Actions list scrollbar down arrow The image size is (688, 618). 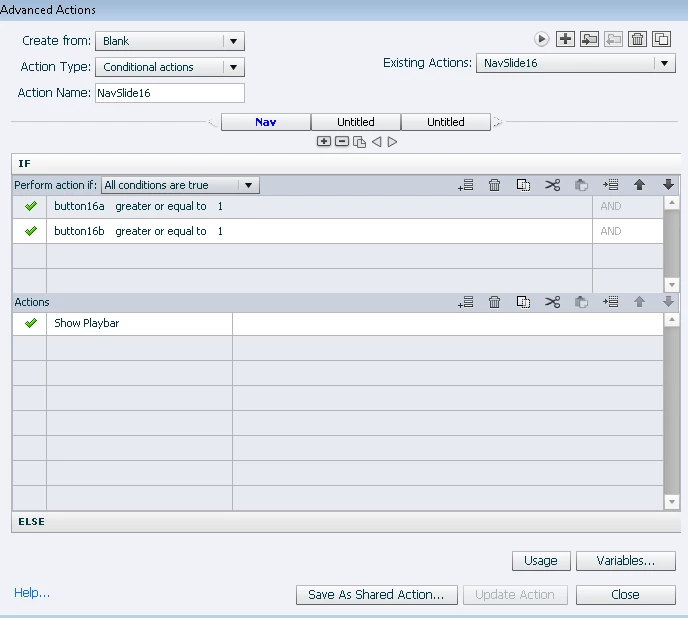coord(672,502)
